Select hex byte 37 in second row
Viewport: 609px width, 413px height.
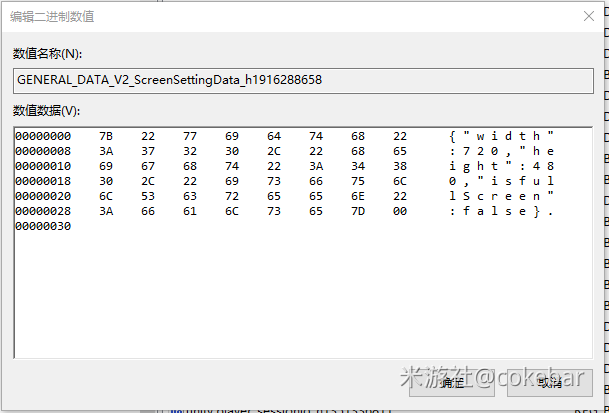click(x=148, y=151)
